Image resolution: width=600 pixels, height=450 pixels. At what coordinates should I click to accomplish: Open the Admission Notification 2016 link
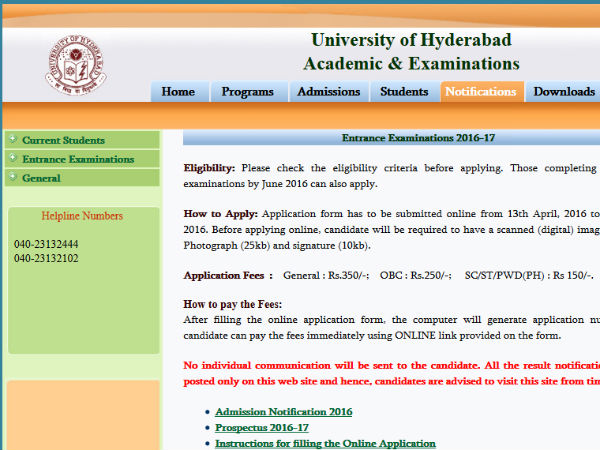(283, 411)
